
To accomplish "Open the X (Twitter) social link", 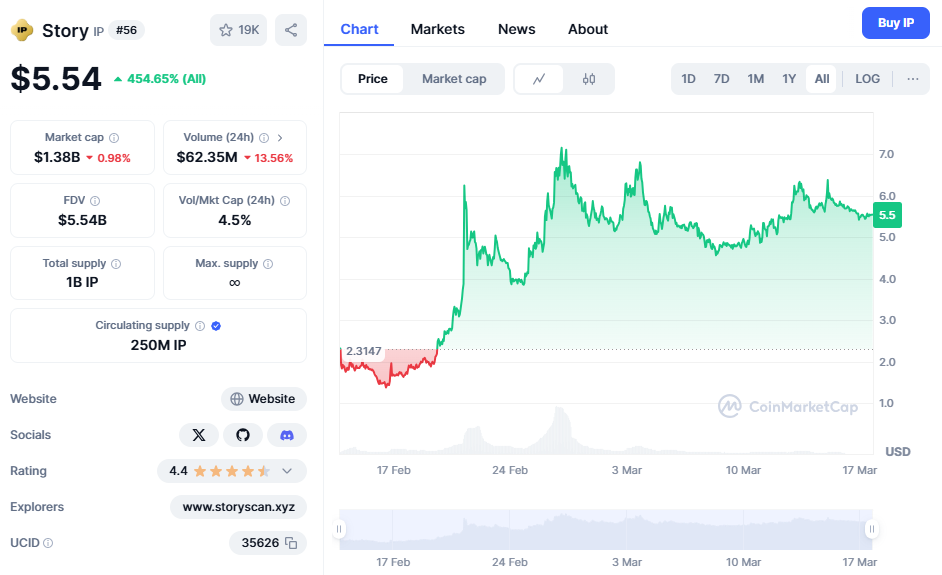I will coord(198,435).
